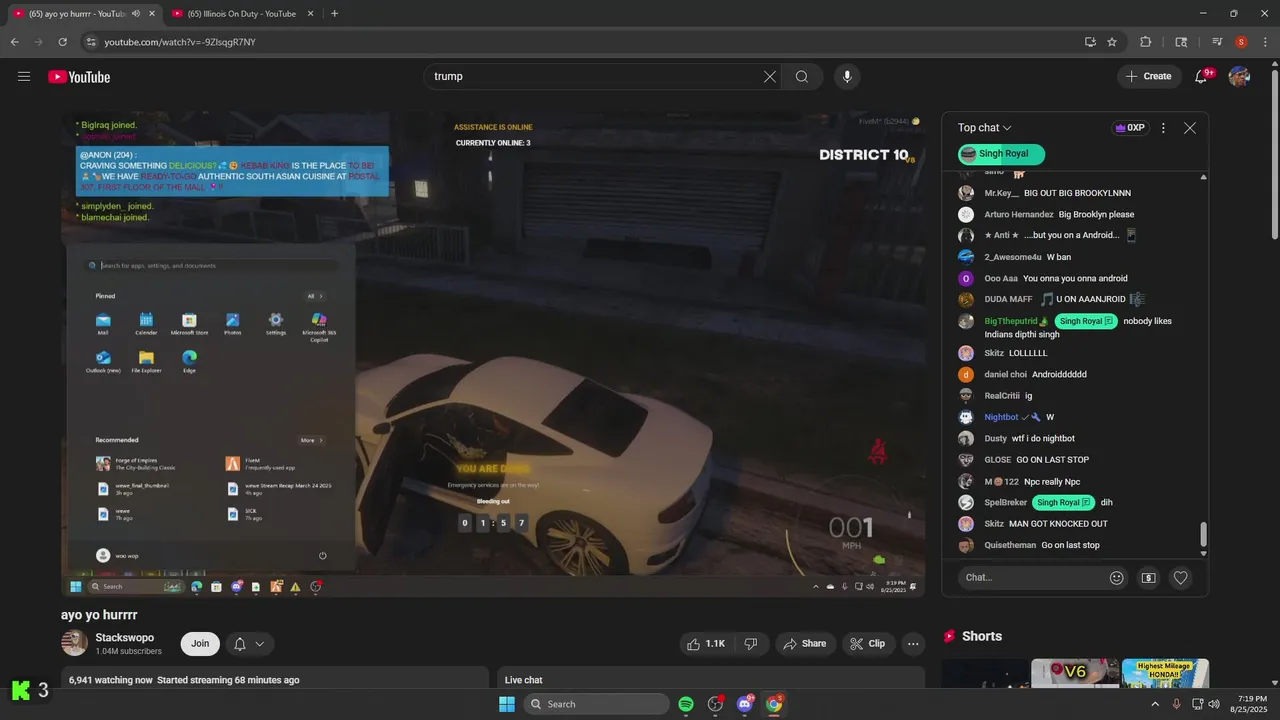This screenshot has height=720, width=1280.
Task: Open live chat more options dots
Action: pos(1163,128)
